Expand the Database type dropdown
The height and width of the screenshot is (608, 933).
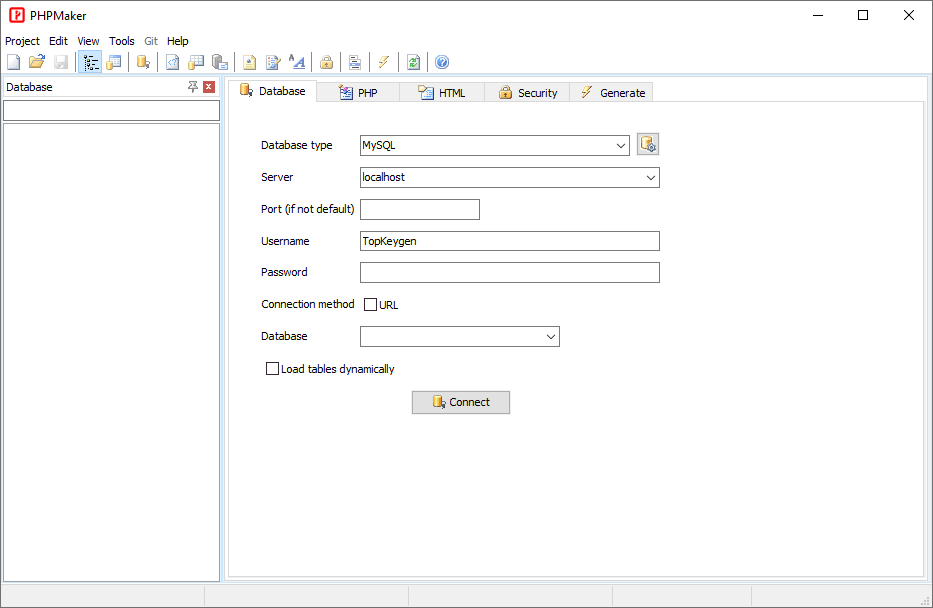tap(621, 146)
